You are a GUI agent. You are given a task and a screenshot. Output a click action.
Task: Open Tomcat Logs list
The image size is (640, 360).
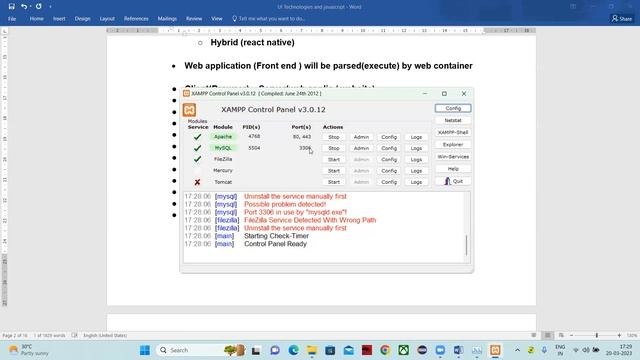[x=416, y=182]
